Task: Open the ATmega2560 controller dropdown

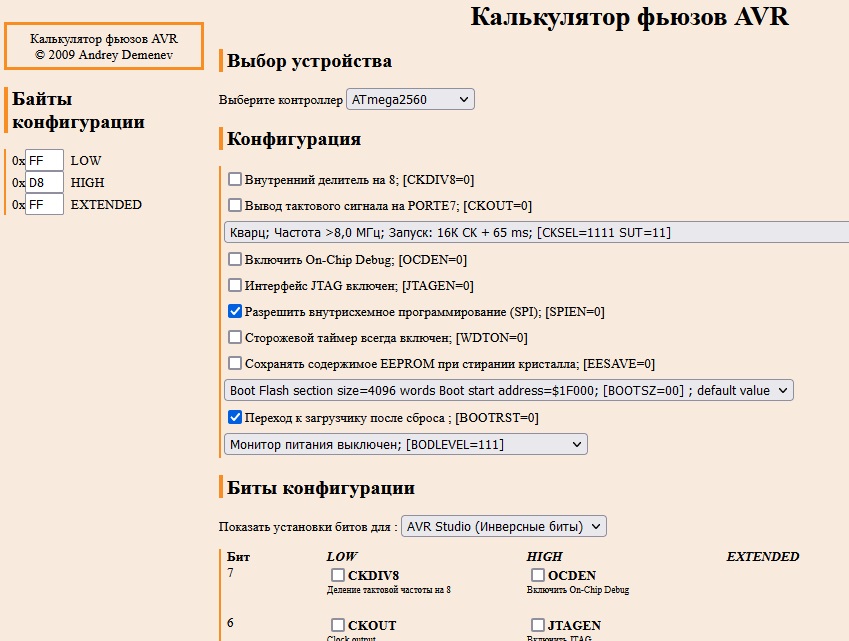Action: click(410, 100)
